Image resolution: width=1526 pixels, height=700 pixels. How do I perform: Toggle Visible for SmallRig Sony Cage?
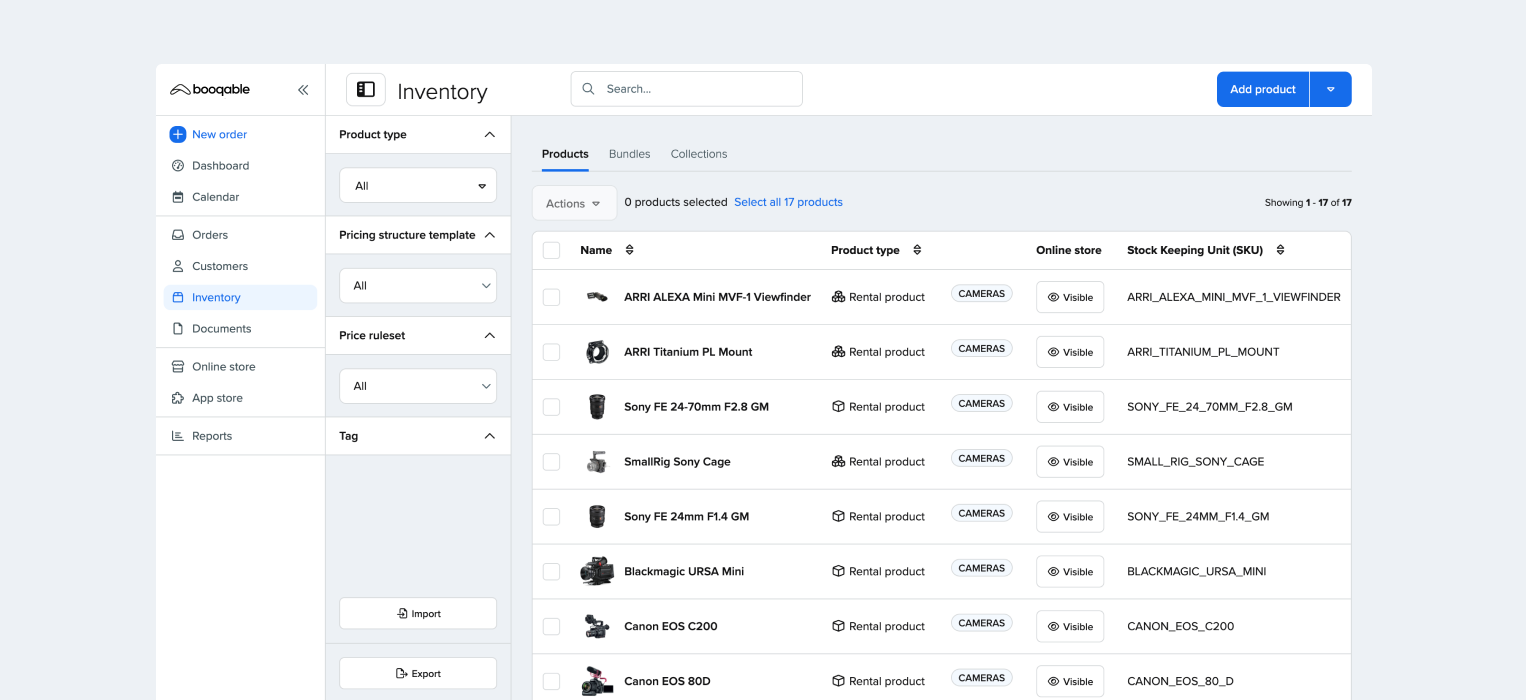click(1070, 462)
